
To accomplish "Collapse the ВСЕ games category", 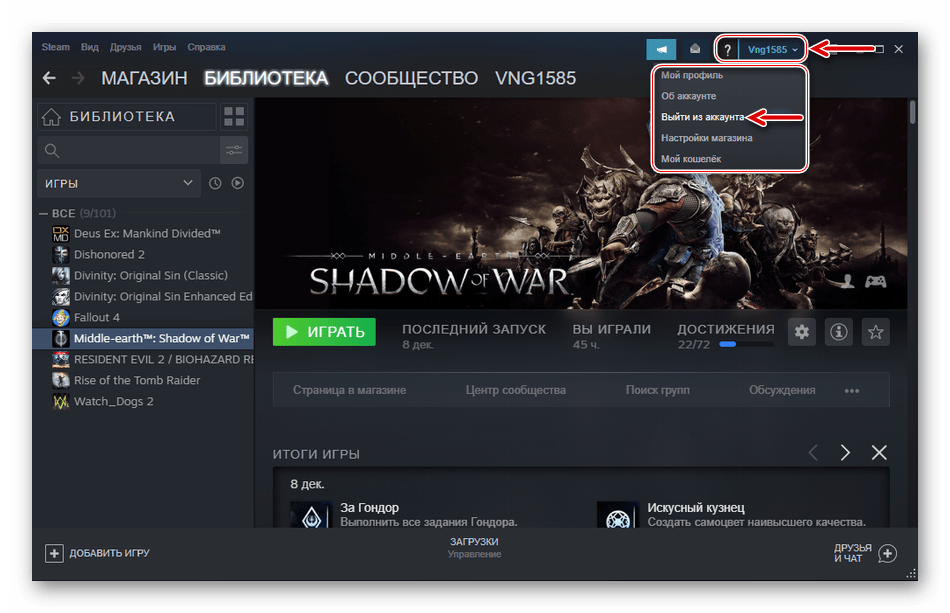I will point(43,213).
